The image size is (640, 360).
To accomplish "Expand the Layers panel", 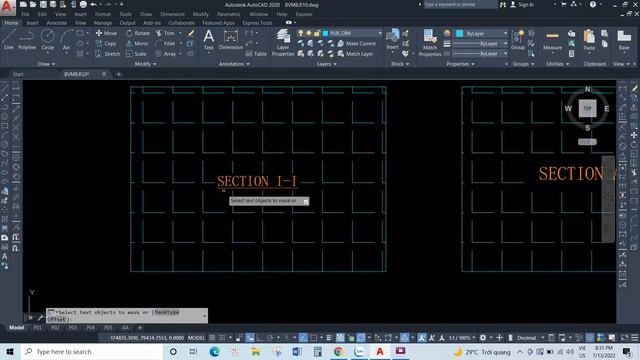I will click(327, 64).
